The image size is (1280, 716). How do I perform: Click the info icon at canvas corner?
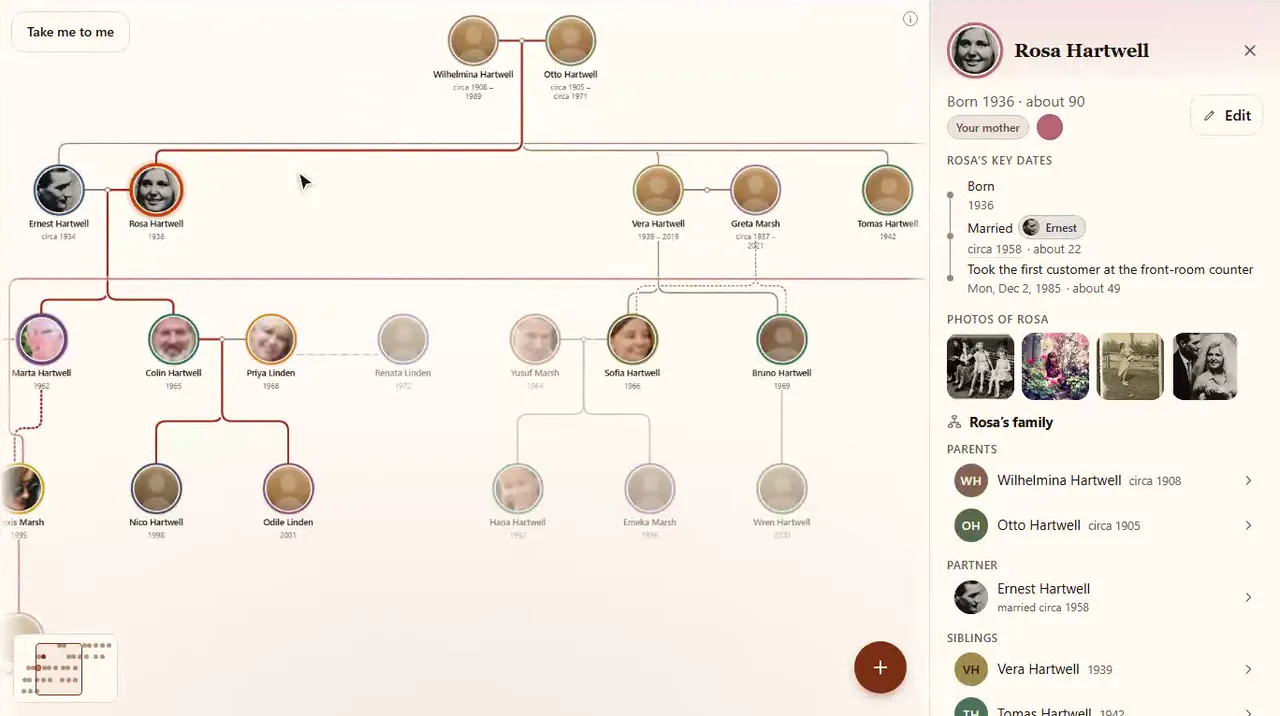(x=910, y=19)
